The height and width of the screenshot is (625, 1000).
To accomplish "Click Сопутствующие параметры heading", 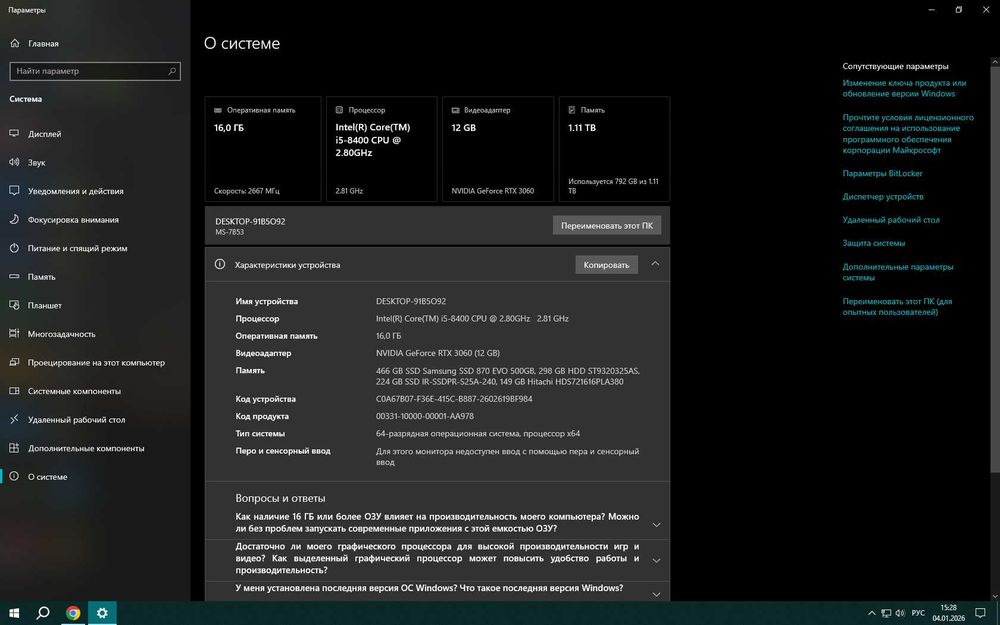I will pos(895,66).
